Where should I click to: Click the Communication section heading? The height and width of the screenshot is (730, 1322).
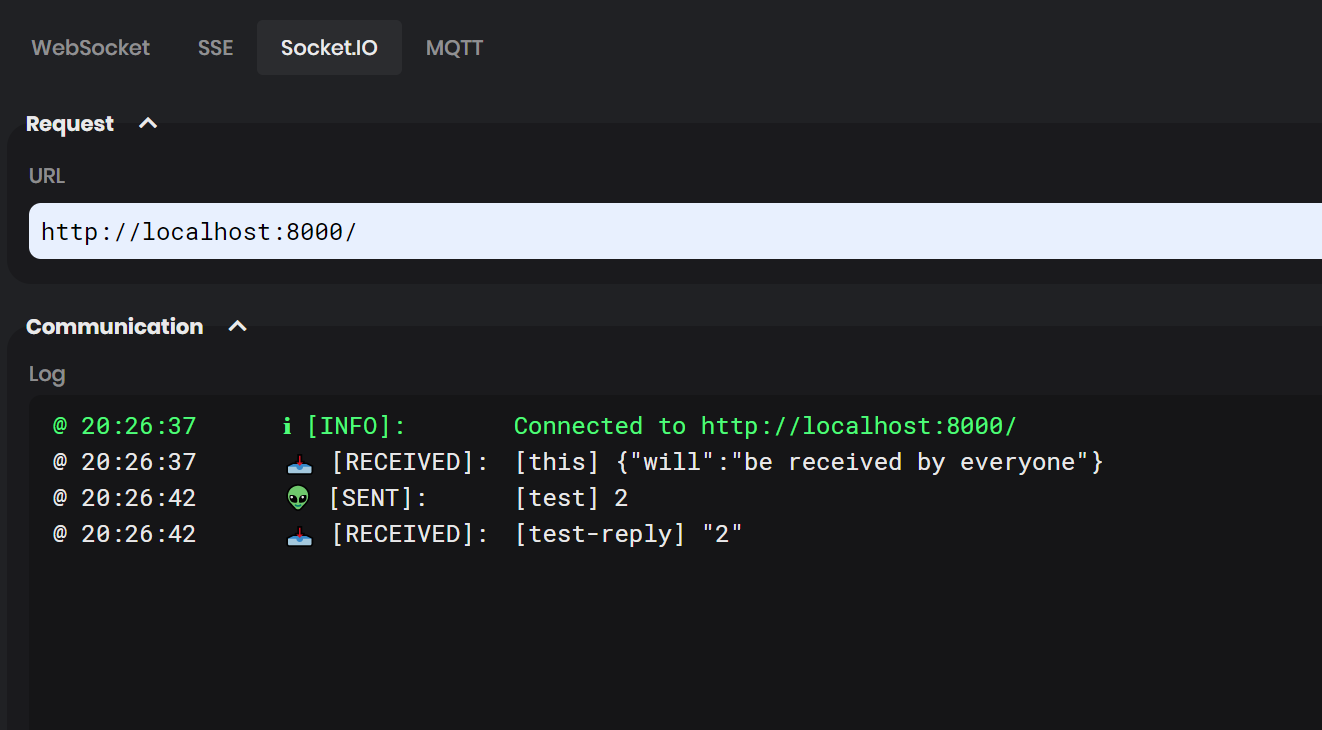pos(114,327)
